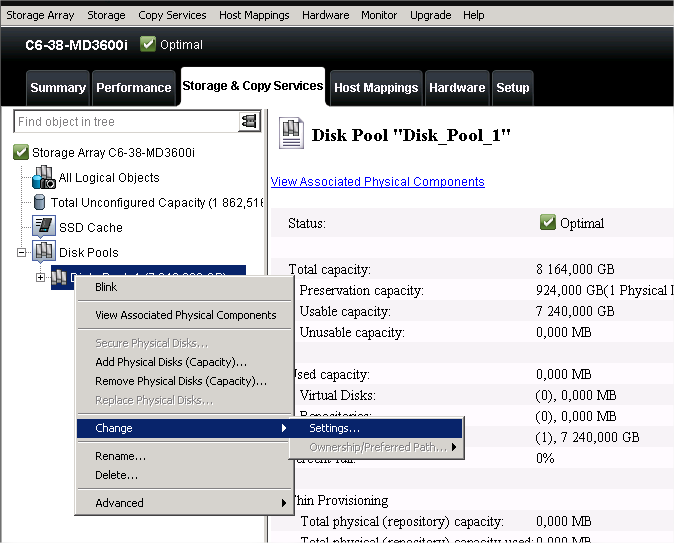Switch to the Hardware tab
The image size is (674, 543).
click(457, 88)
